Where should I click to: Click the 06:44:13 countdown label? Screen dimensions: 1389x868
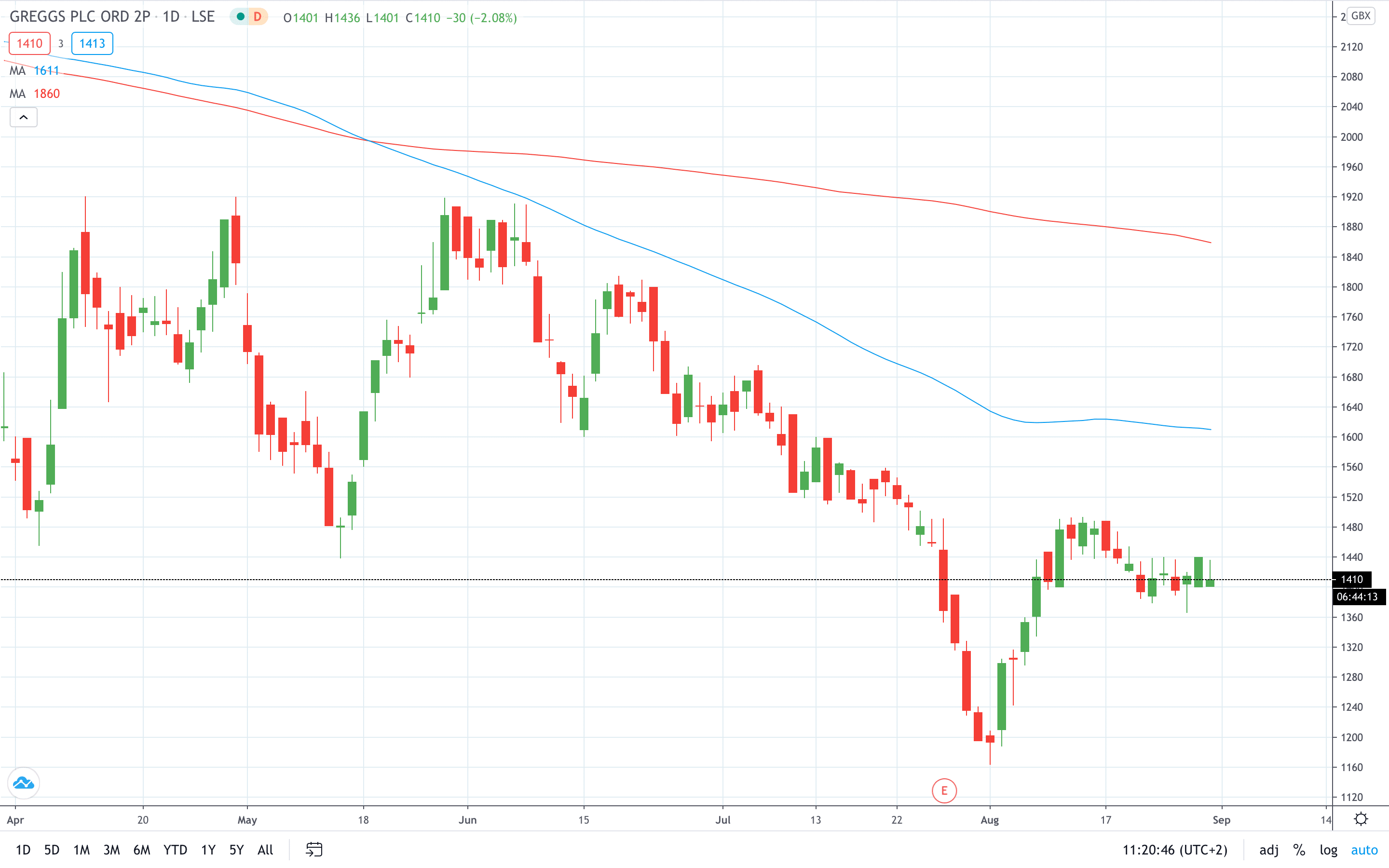[1358, 597]
